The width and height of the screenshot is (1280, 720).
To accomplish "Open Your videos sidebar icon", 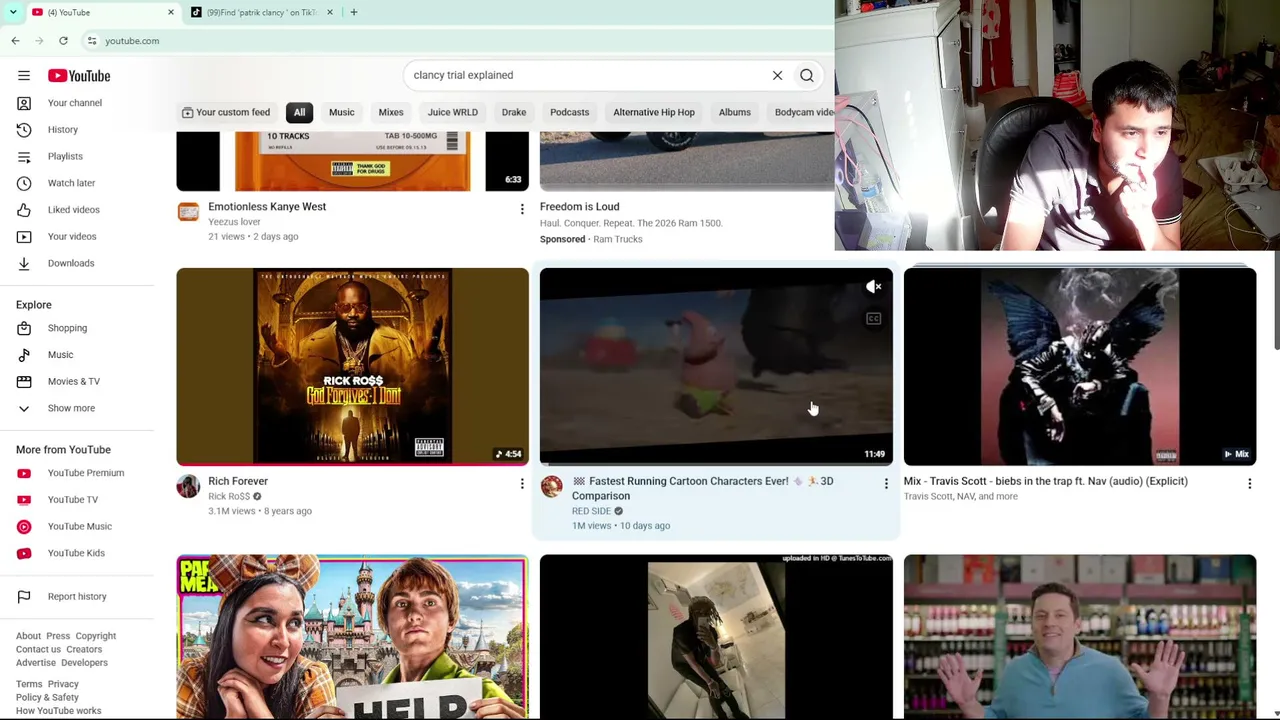I will point(24,236).
